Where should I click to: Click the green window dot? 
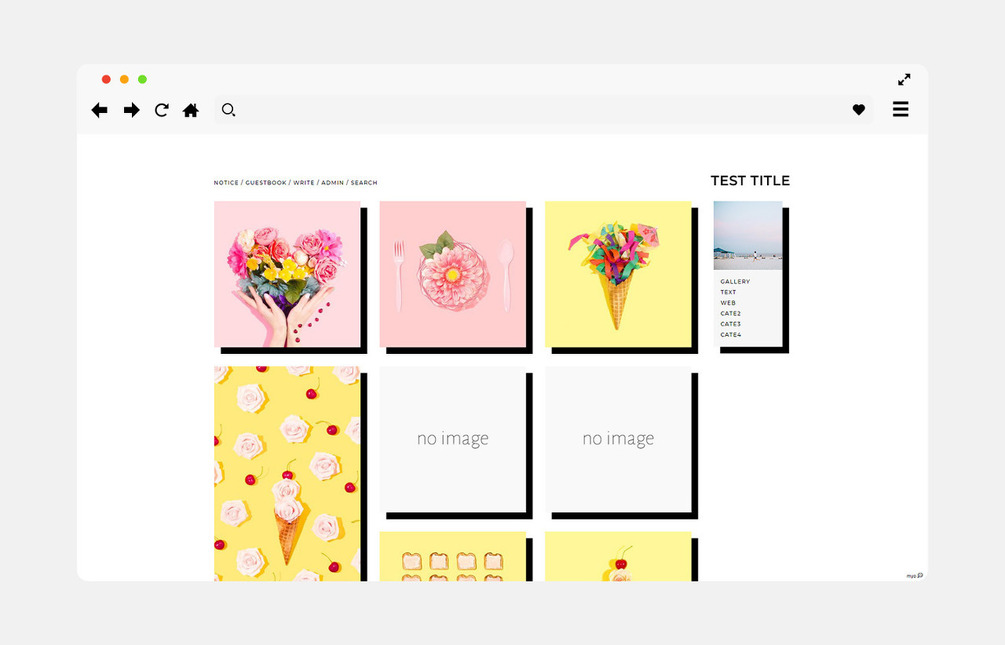(142, 80)
